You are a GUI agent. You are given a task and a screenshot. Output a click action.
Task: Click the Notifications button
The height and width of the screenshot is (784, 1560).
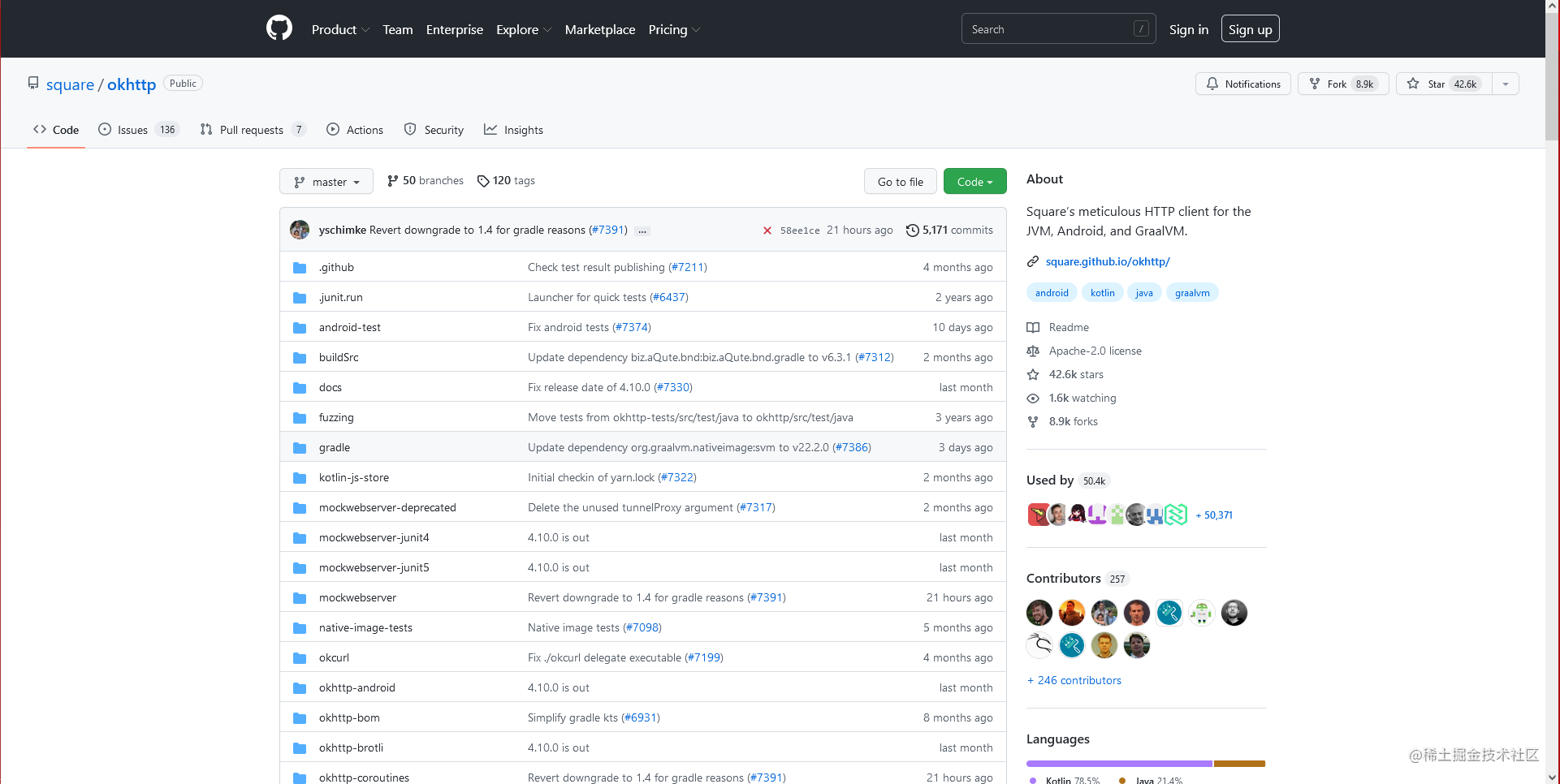tap(1243, 84)
